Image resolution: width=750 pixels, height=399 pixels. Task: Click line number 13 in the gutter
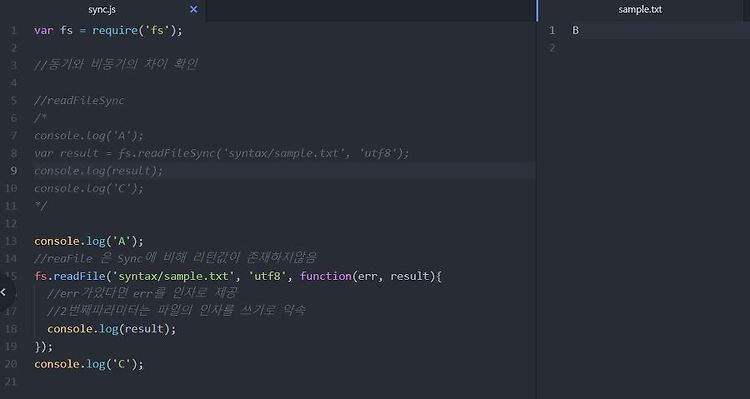click(x=11, y=241)
